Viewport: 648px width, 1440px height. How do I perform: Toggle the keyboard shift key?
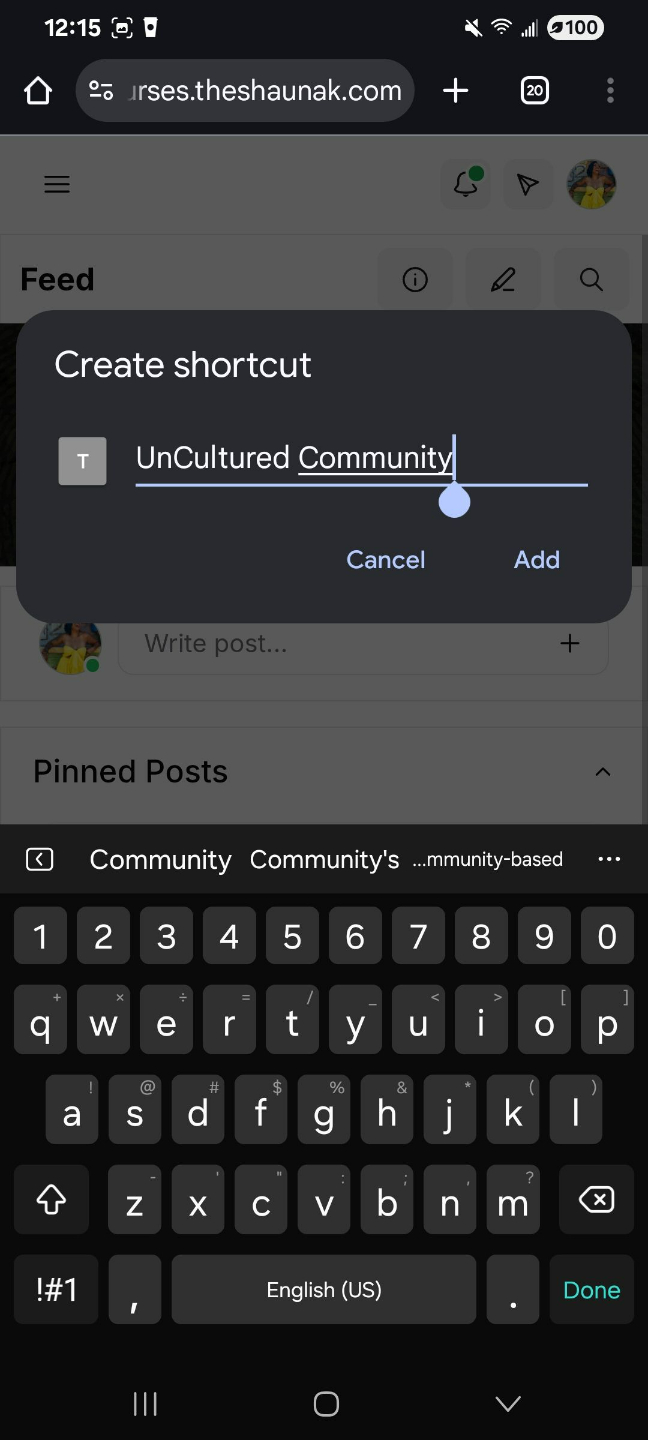[51, 1199]
